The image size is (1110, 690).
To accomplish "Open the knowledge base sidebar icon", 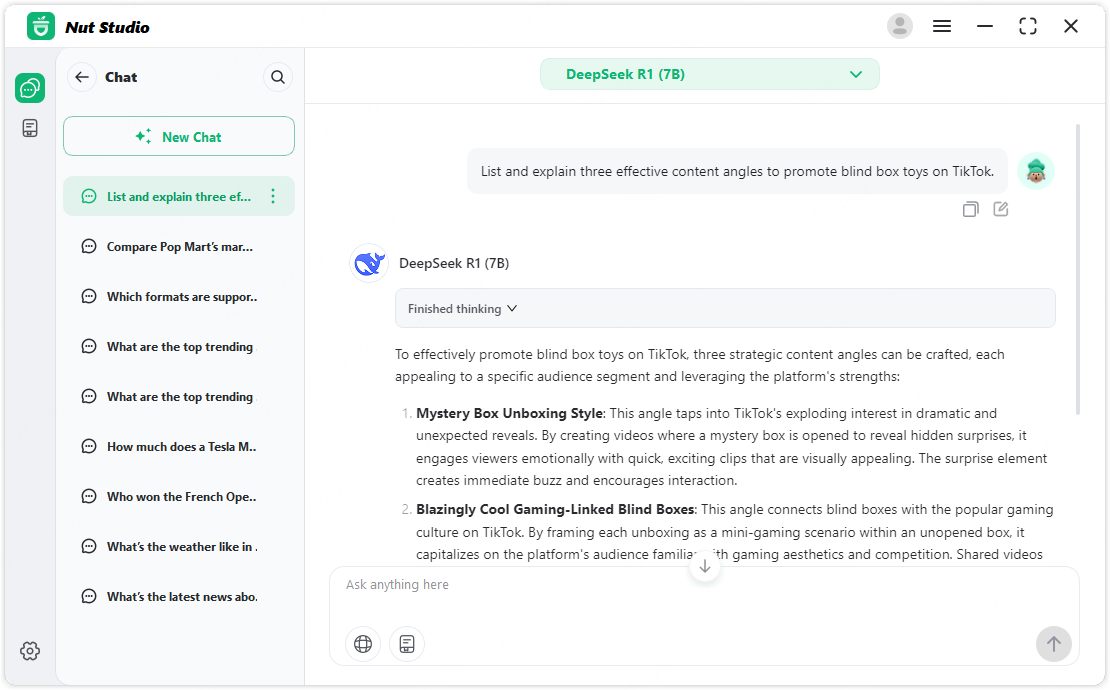I will pos(30,128).
